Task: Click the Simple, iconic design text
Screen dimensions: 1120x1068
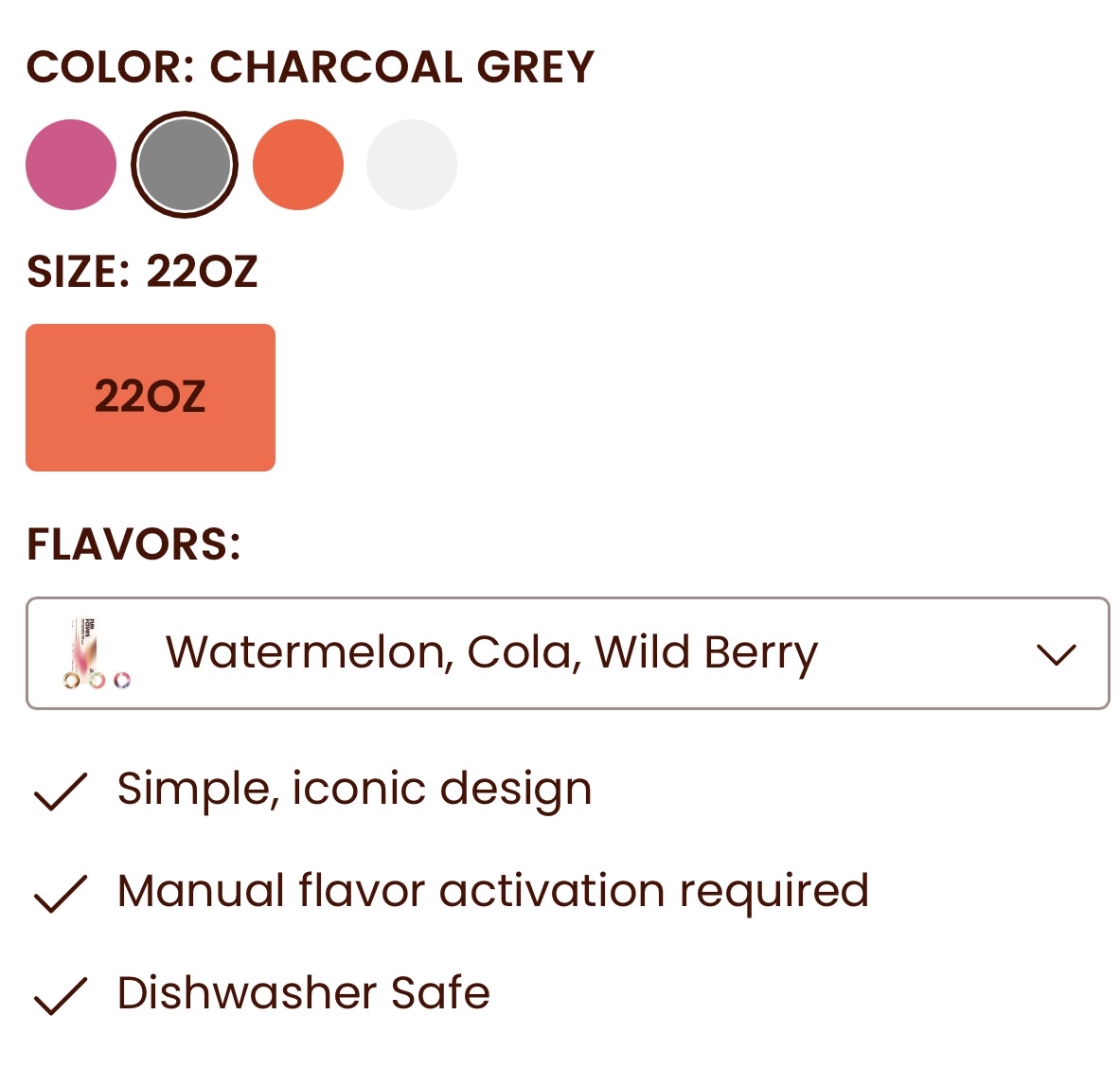Action: (x=354, y=789)
